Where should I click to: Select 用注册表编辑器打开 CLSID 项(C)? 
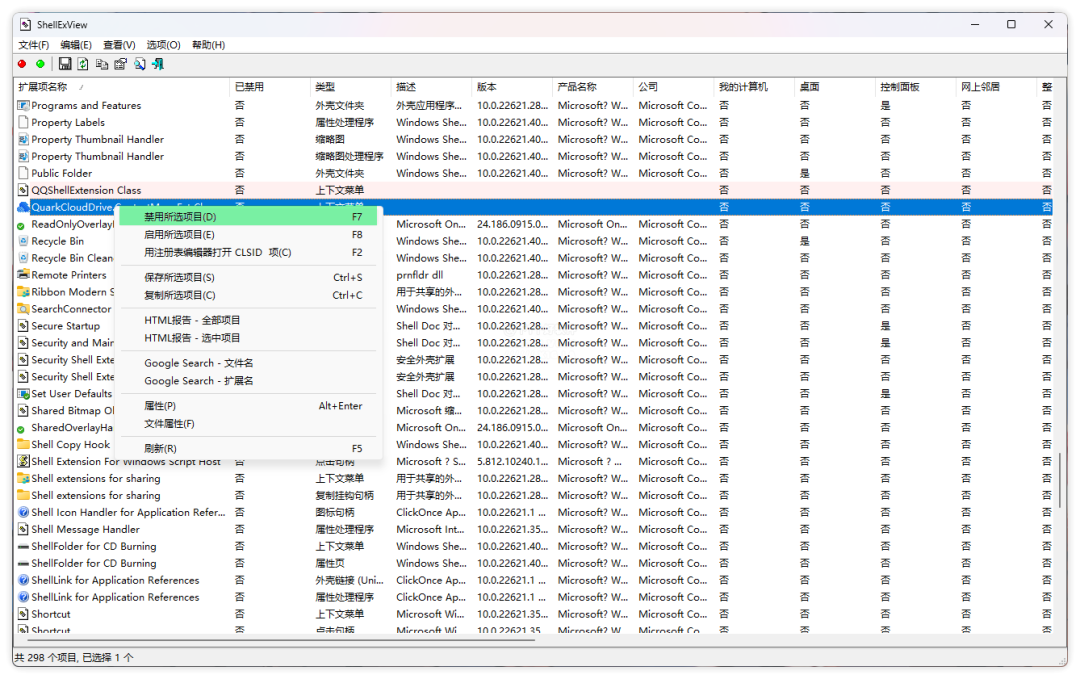pos(249,253)
